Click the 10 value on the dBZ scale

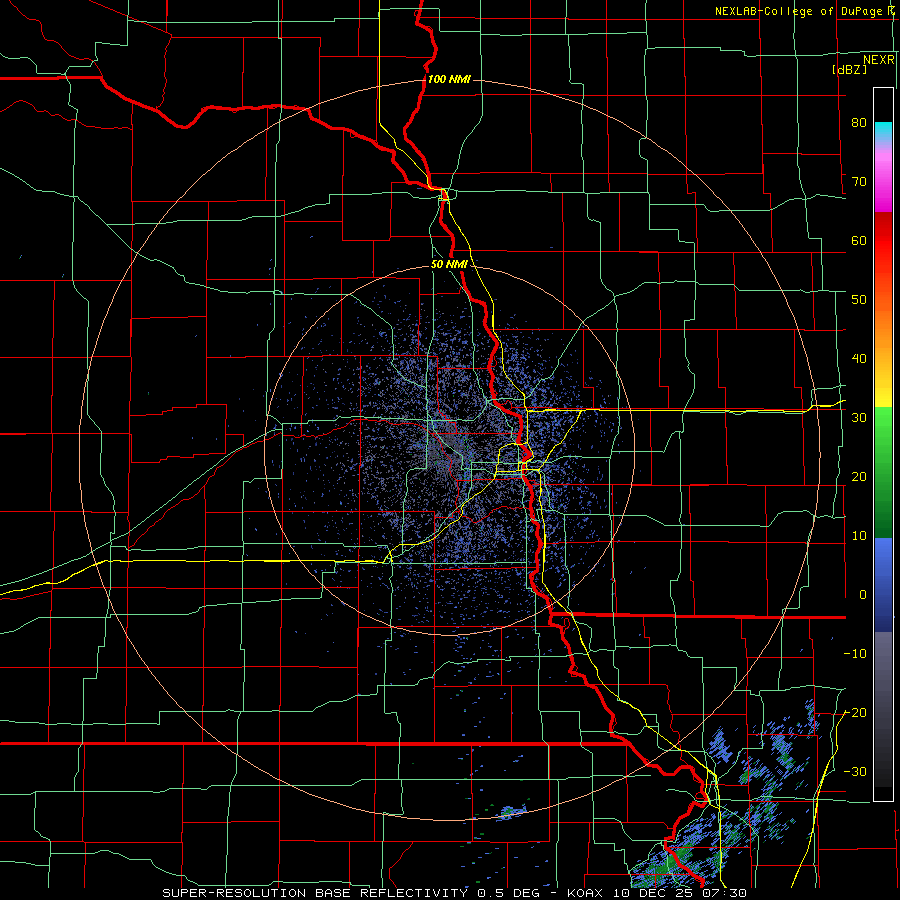859,536
